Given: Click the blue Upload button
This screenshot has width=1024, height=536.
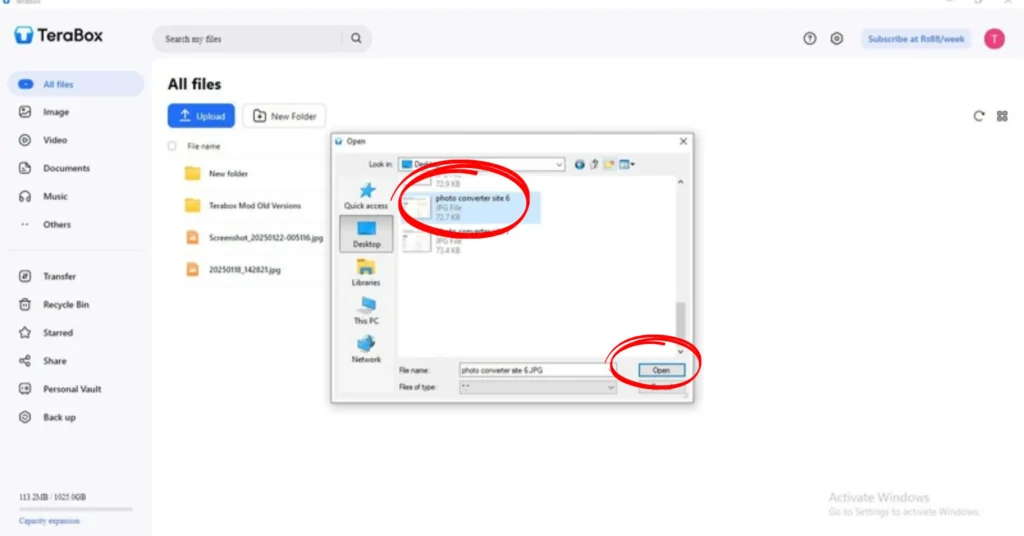Looking at the screenshot, I should click(x=201, y=116).
